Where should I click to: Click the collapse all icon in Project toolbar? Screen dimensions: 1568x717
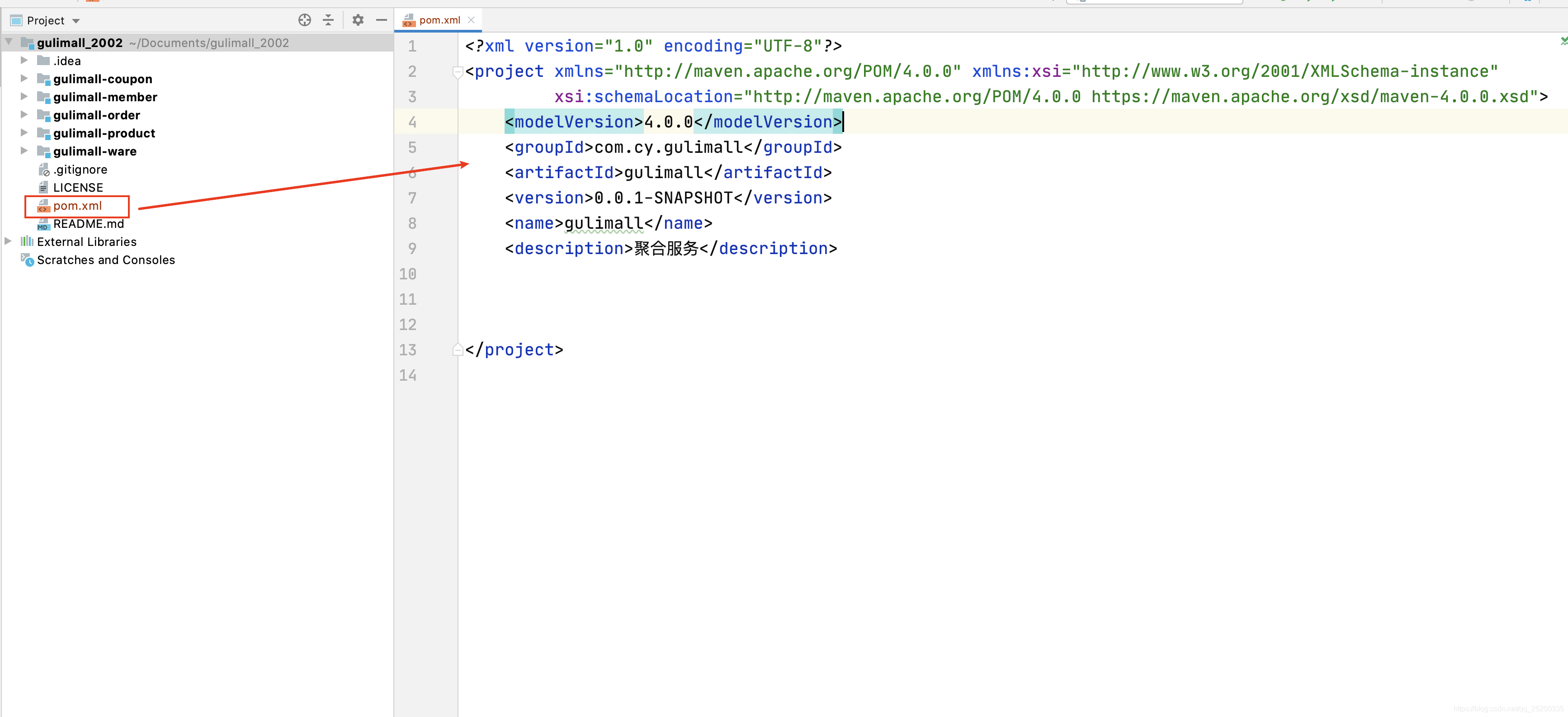coord(328,20)
